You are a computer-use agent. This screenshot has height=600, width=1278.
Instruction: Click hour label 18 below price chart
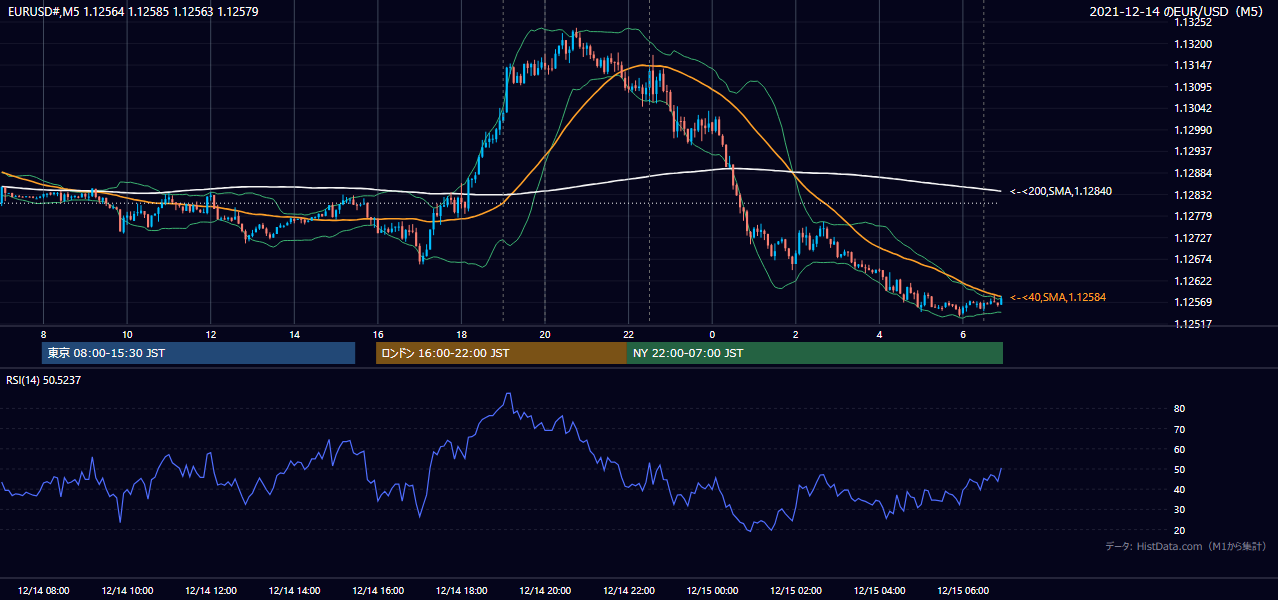point(461,334)
